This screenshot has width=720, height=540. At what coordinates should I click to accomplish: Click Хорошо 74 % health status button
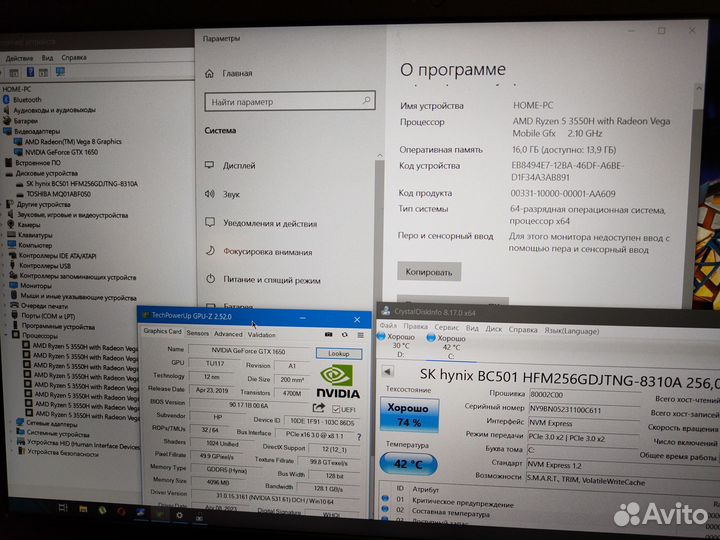pos(409,415)
